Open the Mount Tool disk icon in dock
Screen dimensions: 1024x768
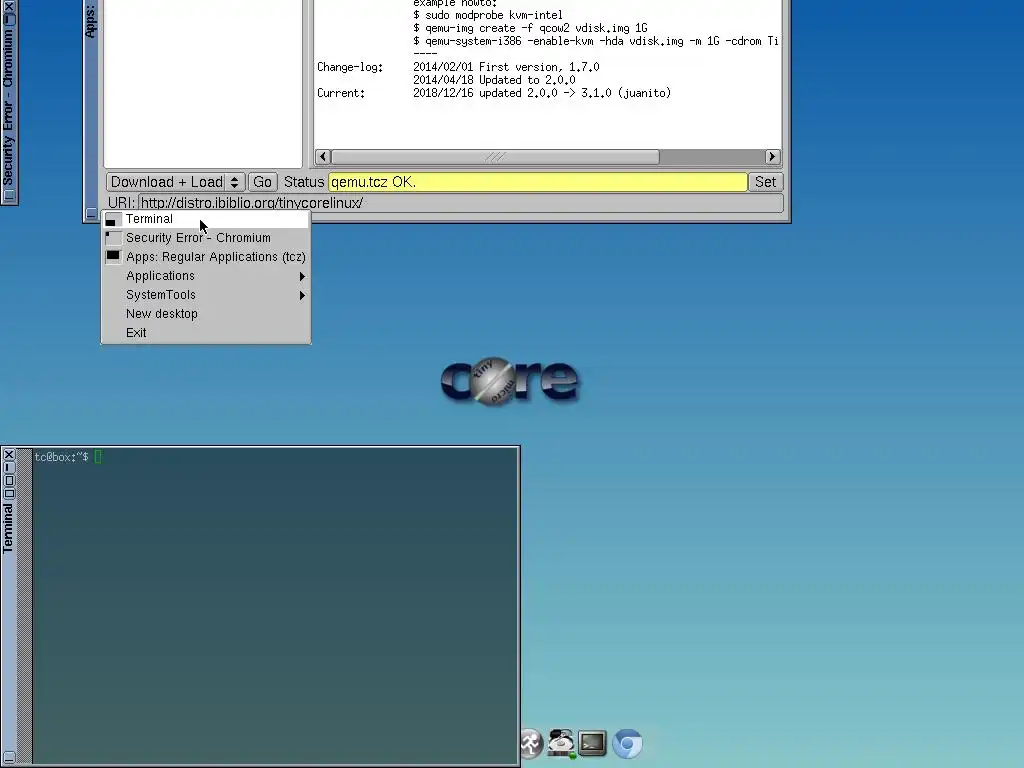click(x=561, y=743)
